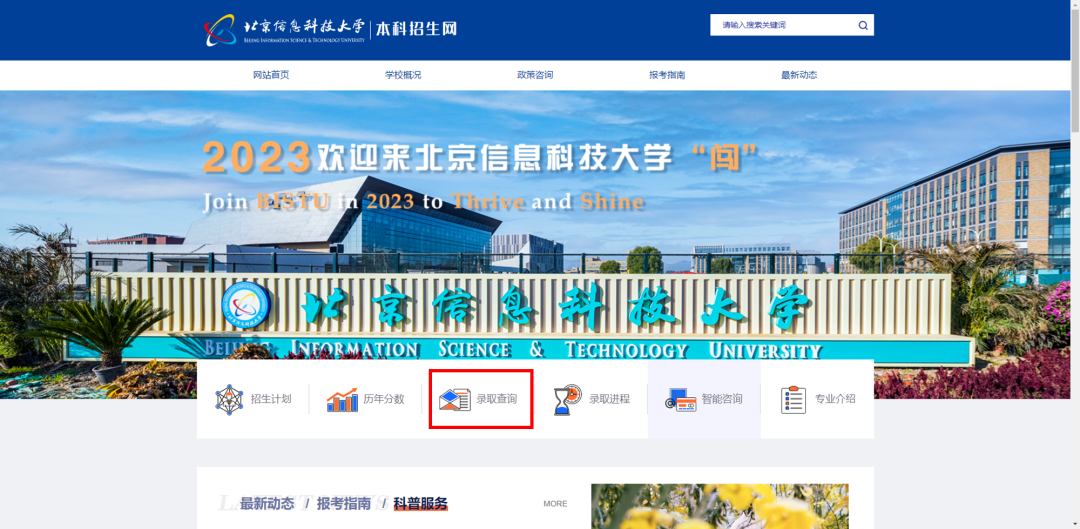The width and height of the screenshot is (1080, 529).
Task: Click the 历年分数 text link
Action: click(384, 399)
